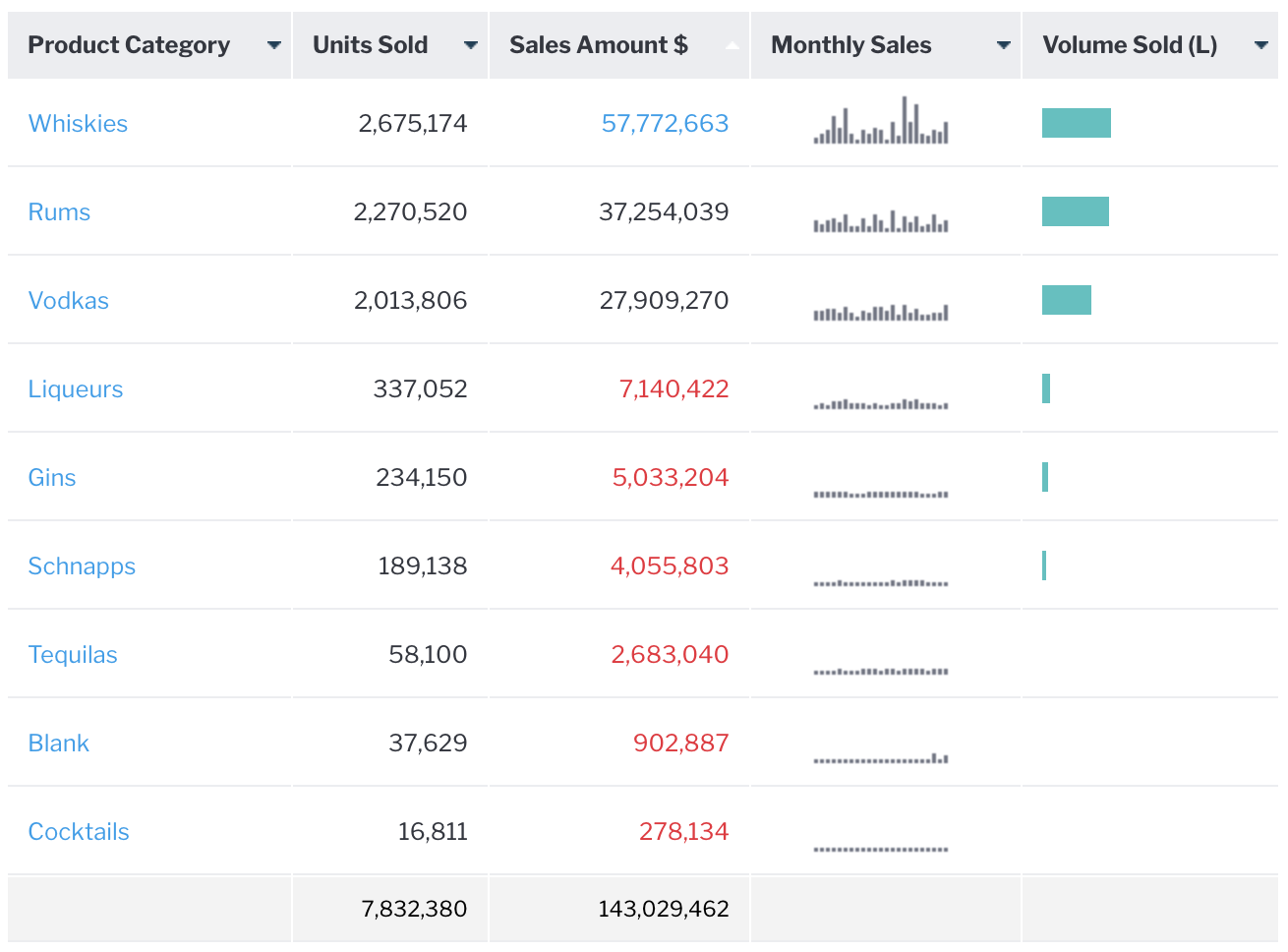1288x952 pixels.
Task: Expand Monthly Sales column dropdown arrow
Action: coord(1003,45)
